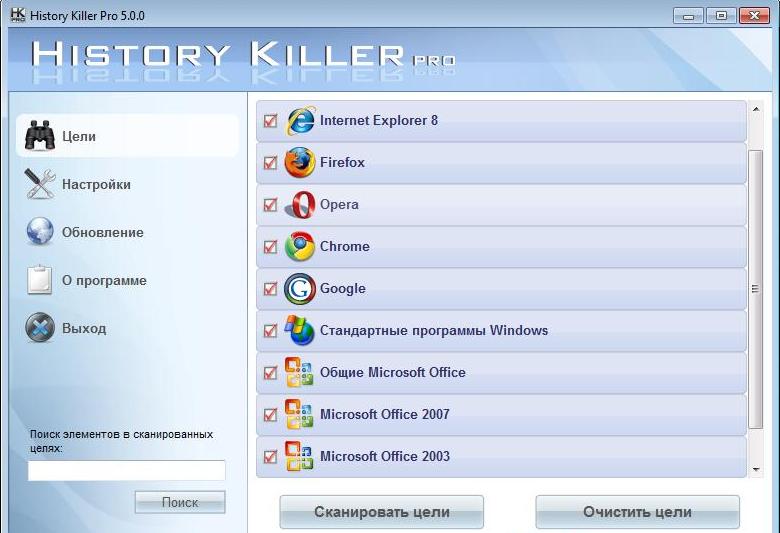Click the Windows flag globe icon
Screen dimensions: 780x533
[299, 330]
